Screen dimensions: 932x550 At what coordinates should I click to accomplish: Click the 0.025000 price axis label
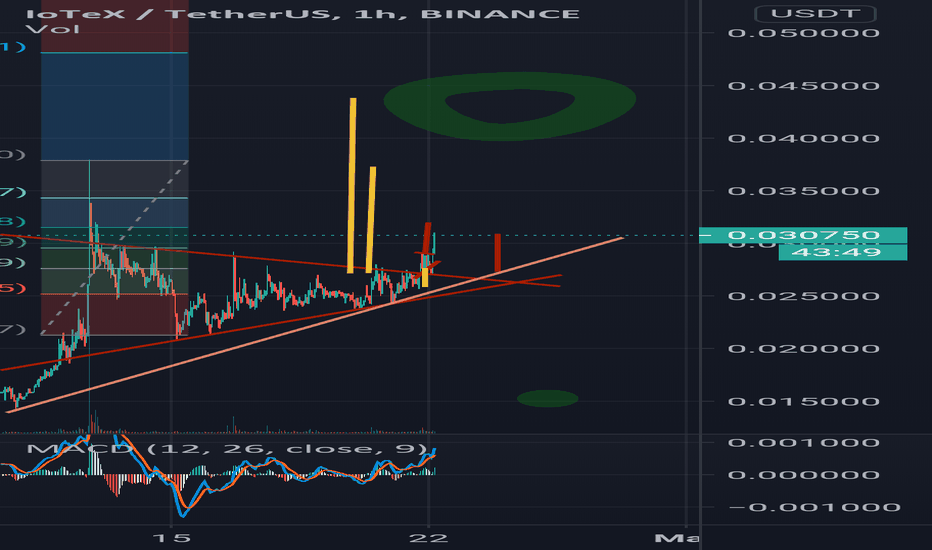tap(804, 296)
